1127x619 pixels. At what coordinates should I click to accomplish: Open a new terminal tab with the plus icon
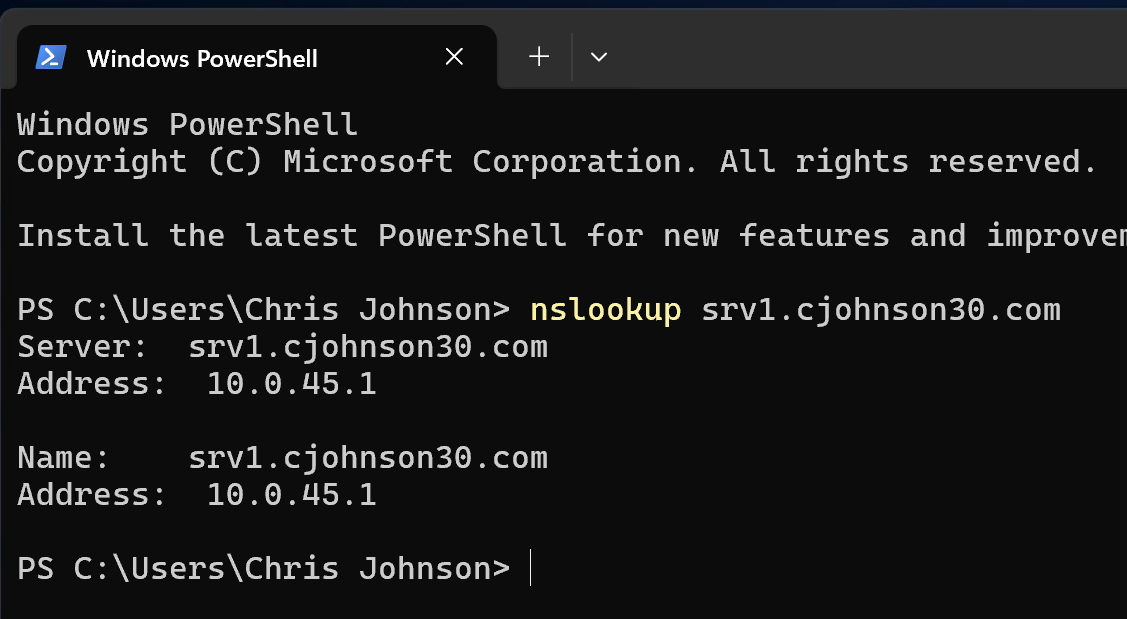(537, 57)
